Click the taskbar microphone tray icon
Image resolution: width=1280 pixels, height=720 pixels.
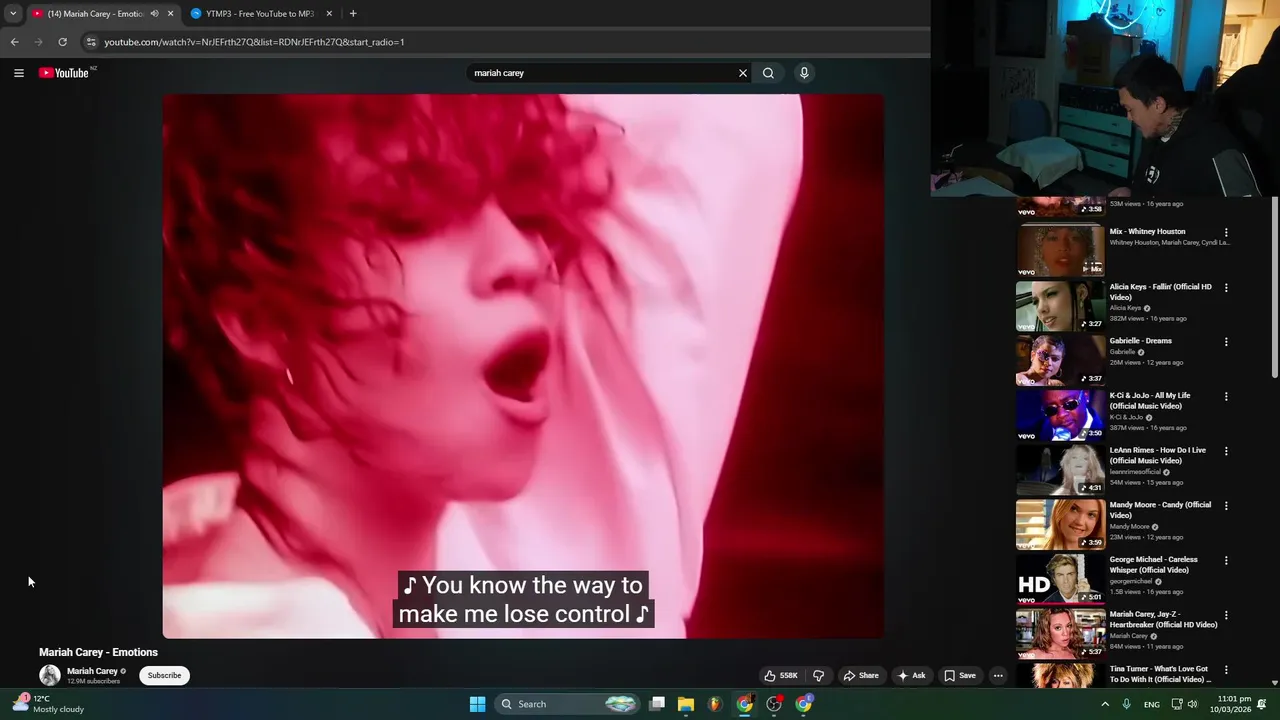tap(1127, 704)
